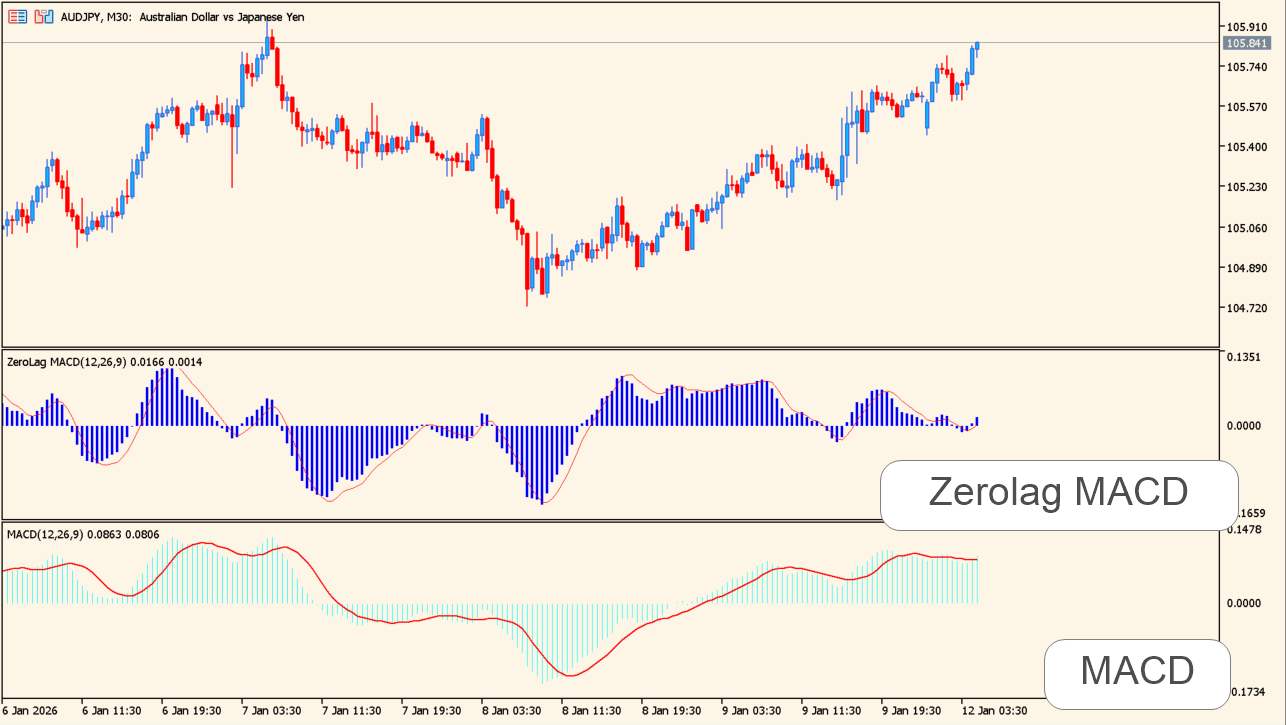This screenshot has height=725, width=1286.
Task: Click the 105.230 price axis level
Action: tap(1246, 188)
